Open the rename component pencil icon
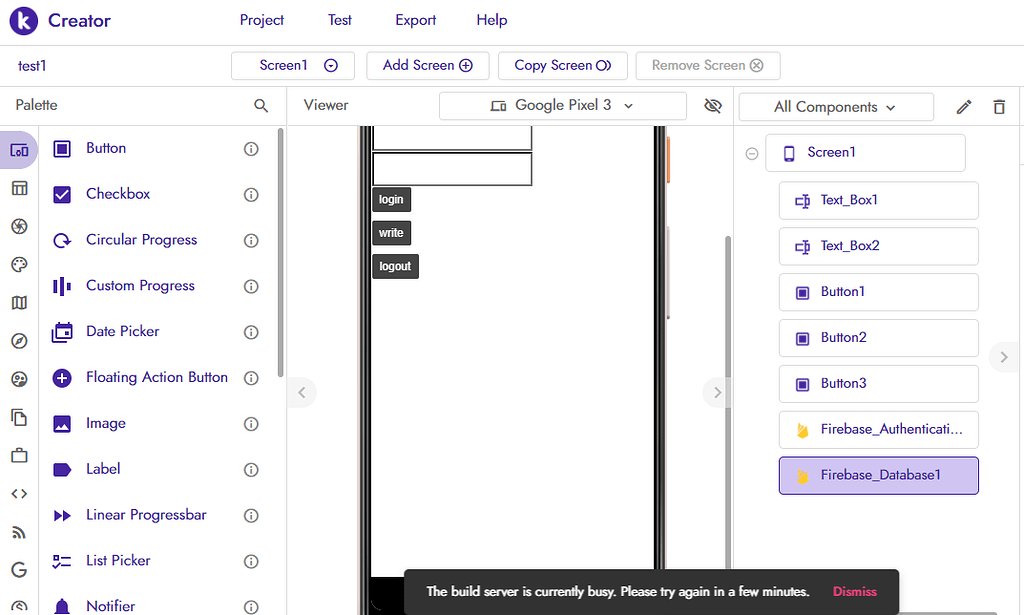1024x615 pixels. pyautogui.click(x=963, y=106)
